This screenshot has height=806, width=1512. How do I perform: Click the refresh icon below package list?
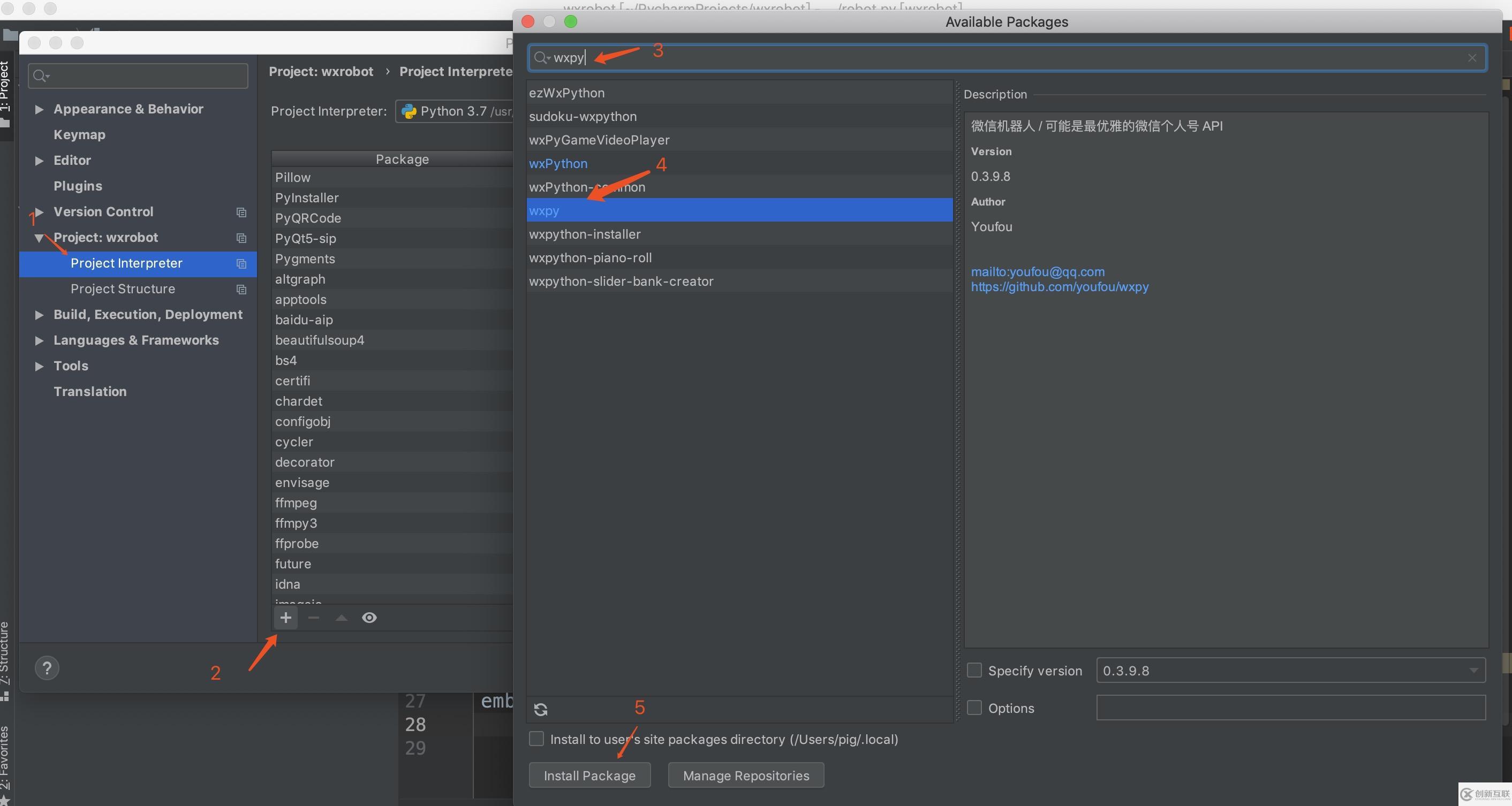541,710
